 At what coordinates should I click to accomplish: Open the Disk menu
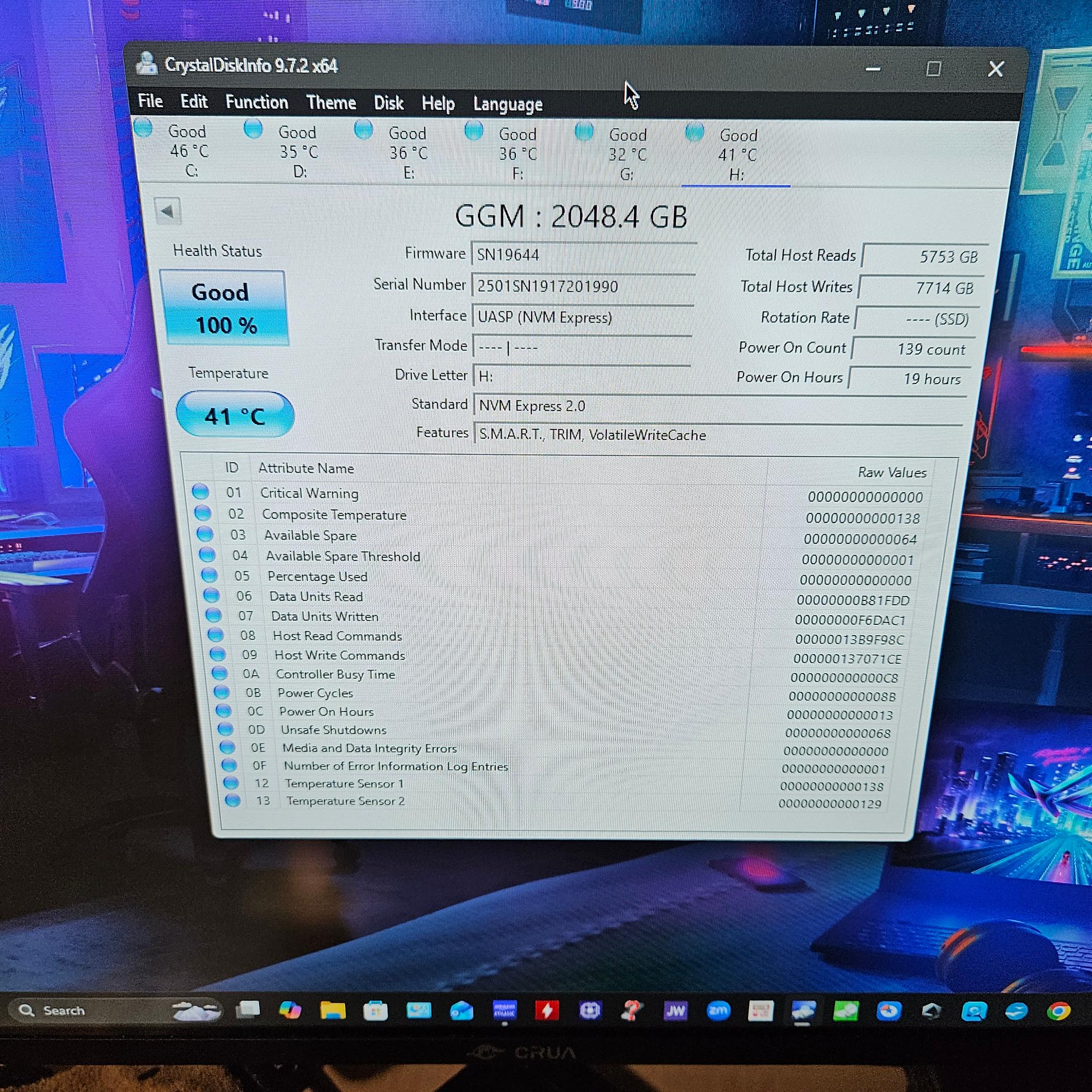pyautogui.click(x=389, y=103)
